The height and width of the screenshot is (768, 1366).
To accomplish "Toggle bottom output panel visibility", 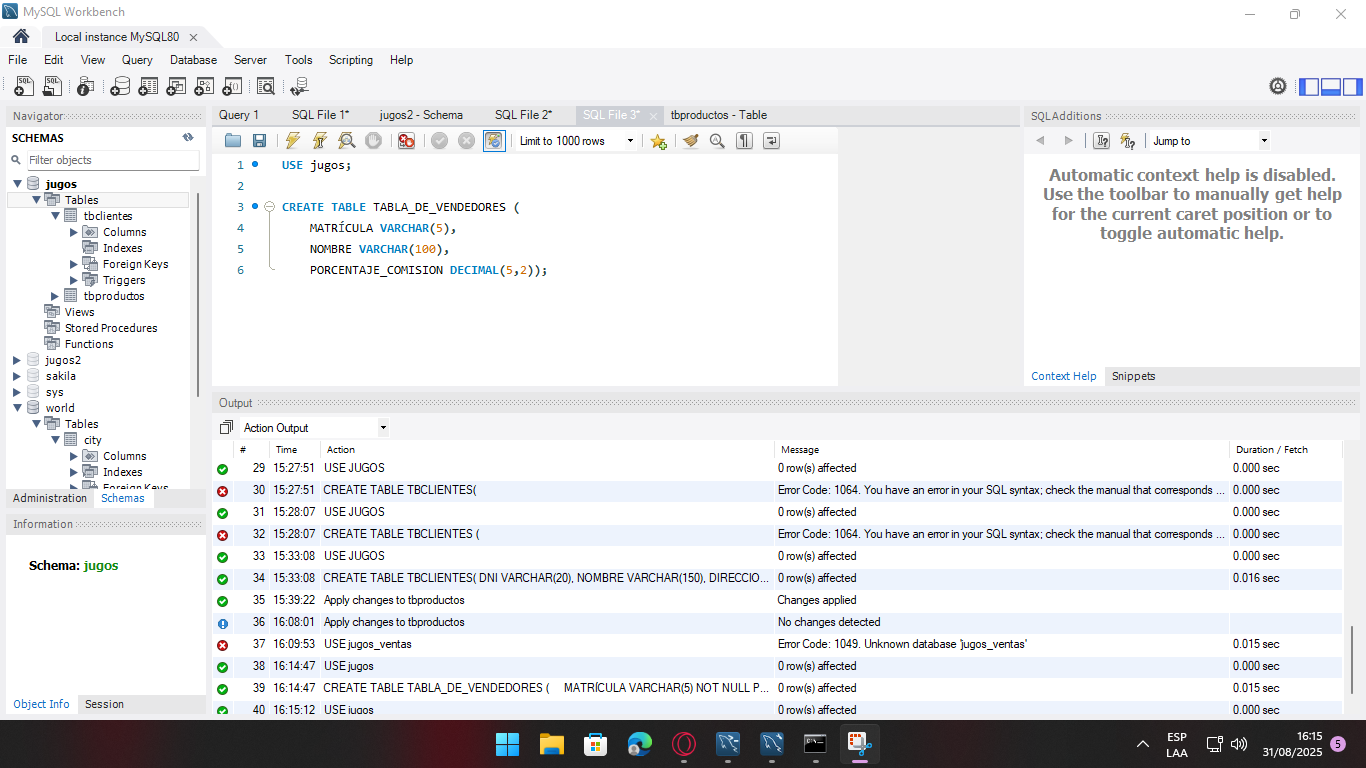I will 1331,86.
